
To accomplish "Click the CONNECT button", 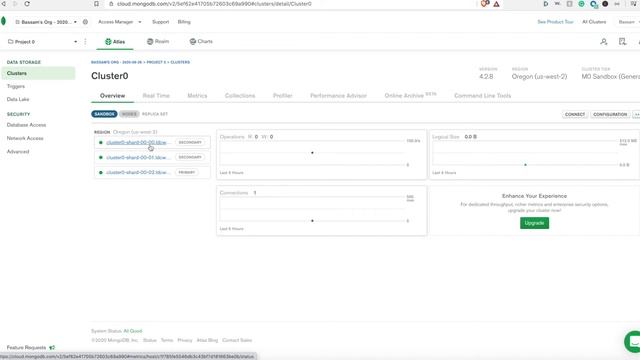I will (x=575, y=115).
